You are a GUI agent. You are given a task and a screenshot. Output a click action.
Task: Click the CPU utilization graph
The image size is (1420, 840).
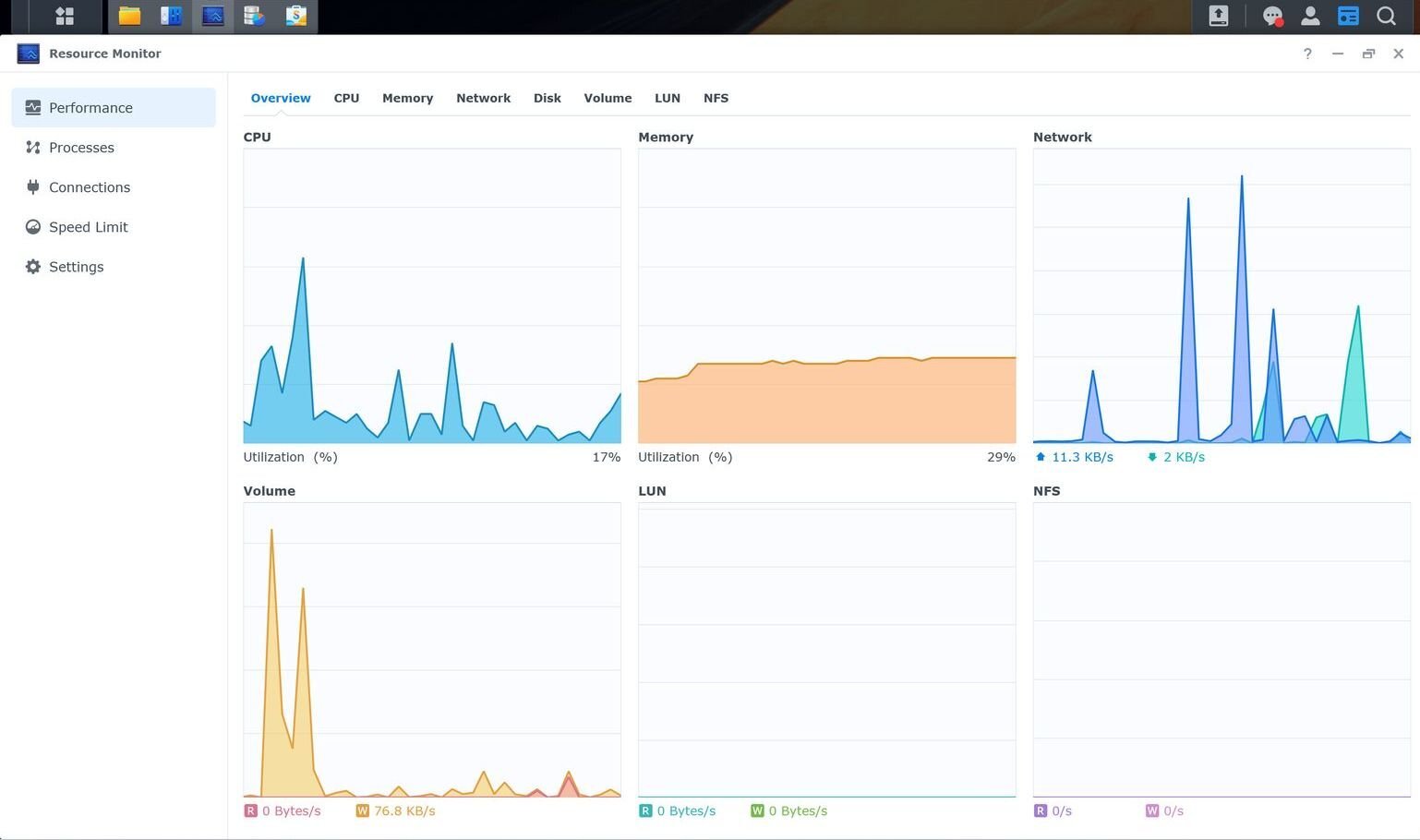(432, 295)
